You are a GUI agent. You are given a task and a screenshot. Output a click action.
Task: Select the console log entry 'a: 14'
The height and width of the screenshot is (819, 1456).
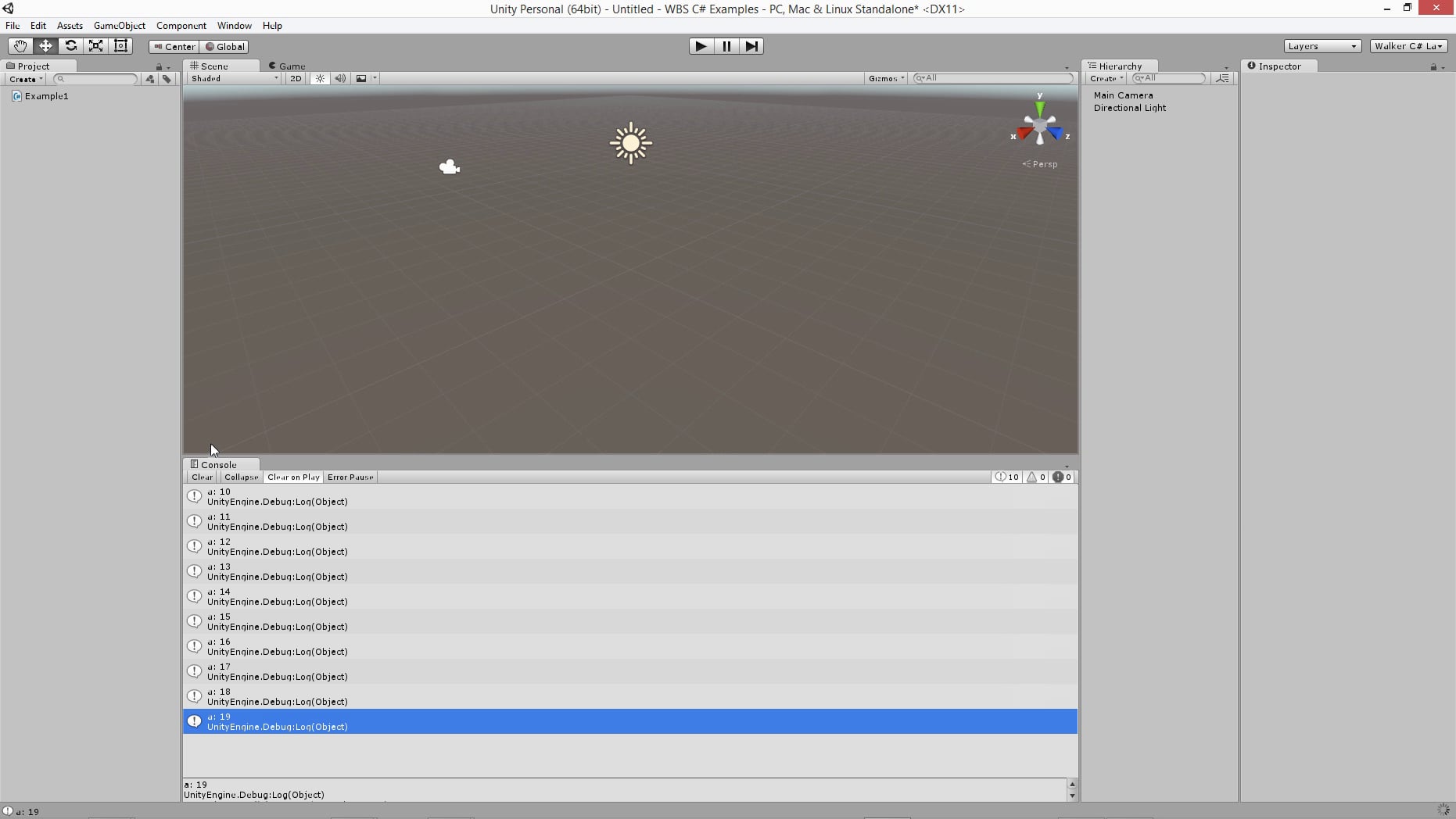[630, 596]
